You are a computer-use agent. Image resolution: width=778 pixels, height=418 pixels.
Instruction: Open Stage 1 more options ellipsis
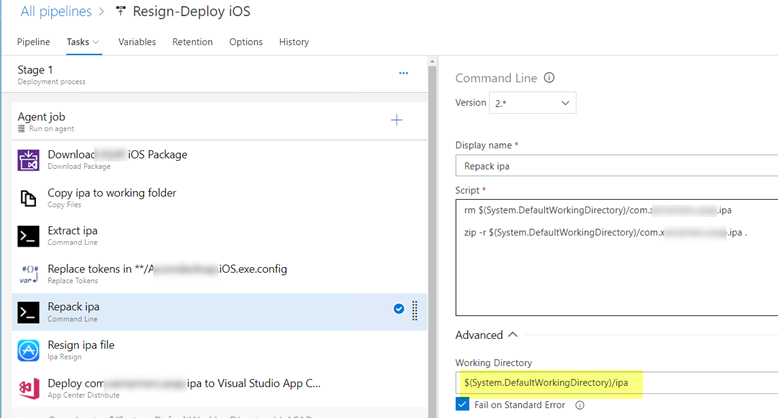tap(403, 73)
